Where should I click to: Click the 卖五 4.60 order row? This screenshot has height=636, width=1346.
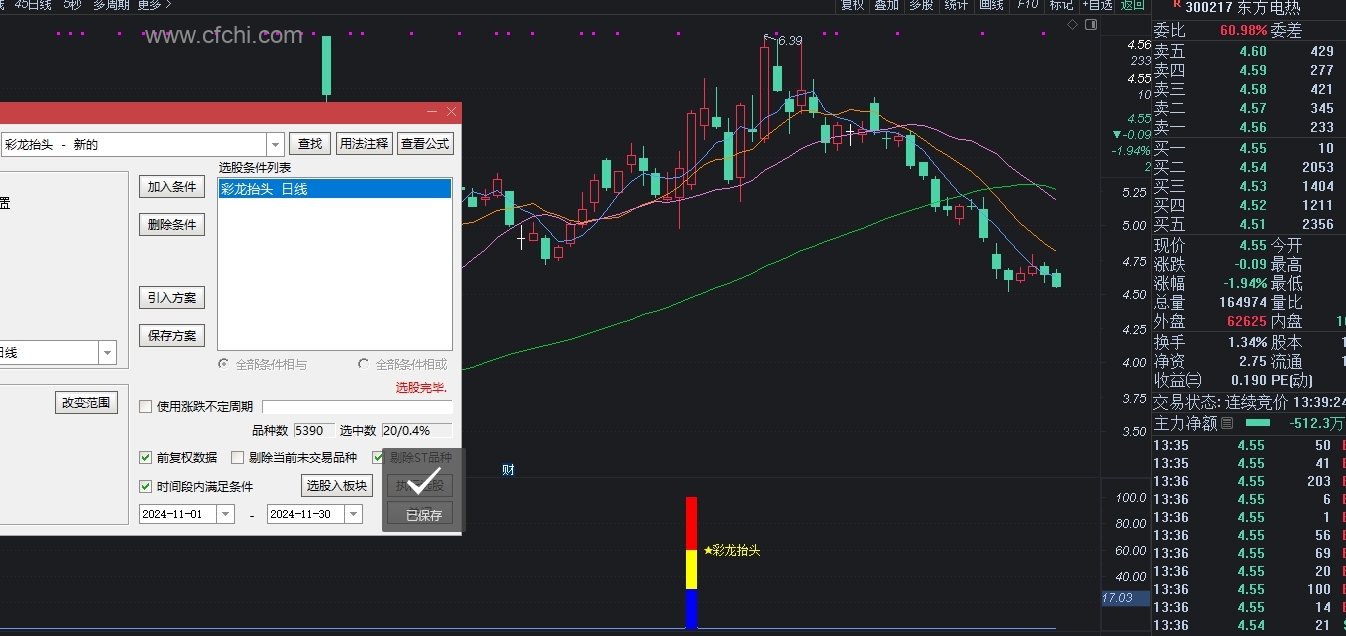tap(1249, 51)
